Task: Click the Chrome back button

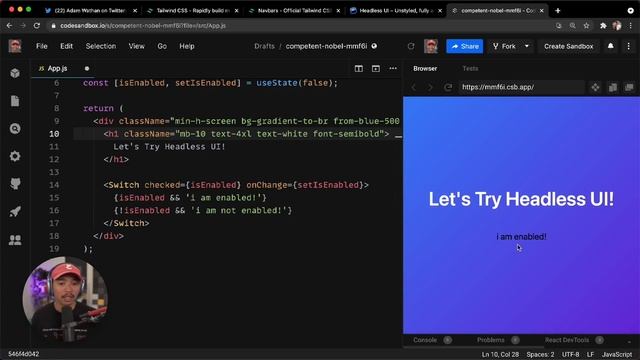Action: tap(9, 25)
